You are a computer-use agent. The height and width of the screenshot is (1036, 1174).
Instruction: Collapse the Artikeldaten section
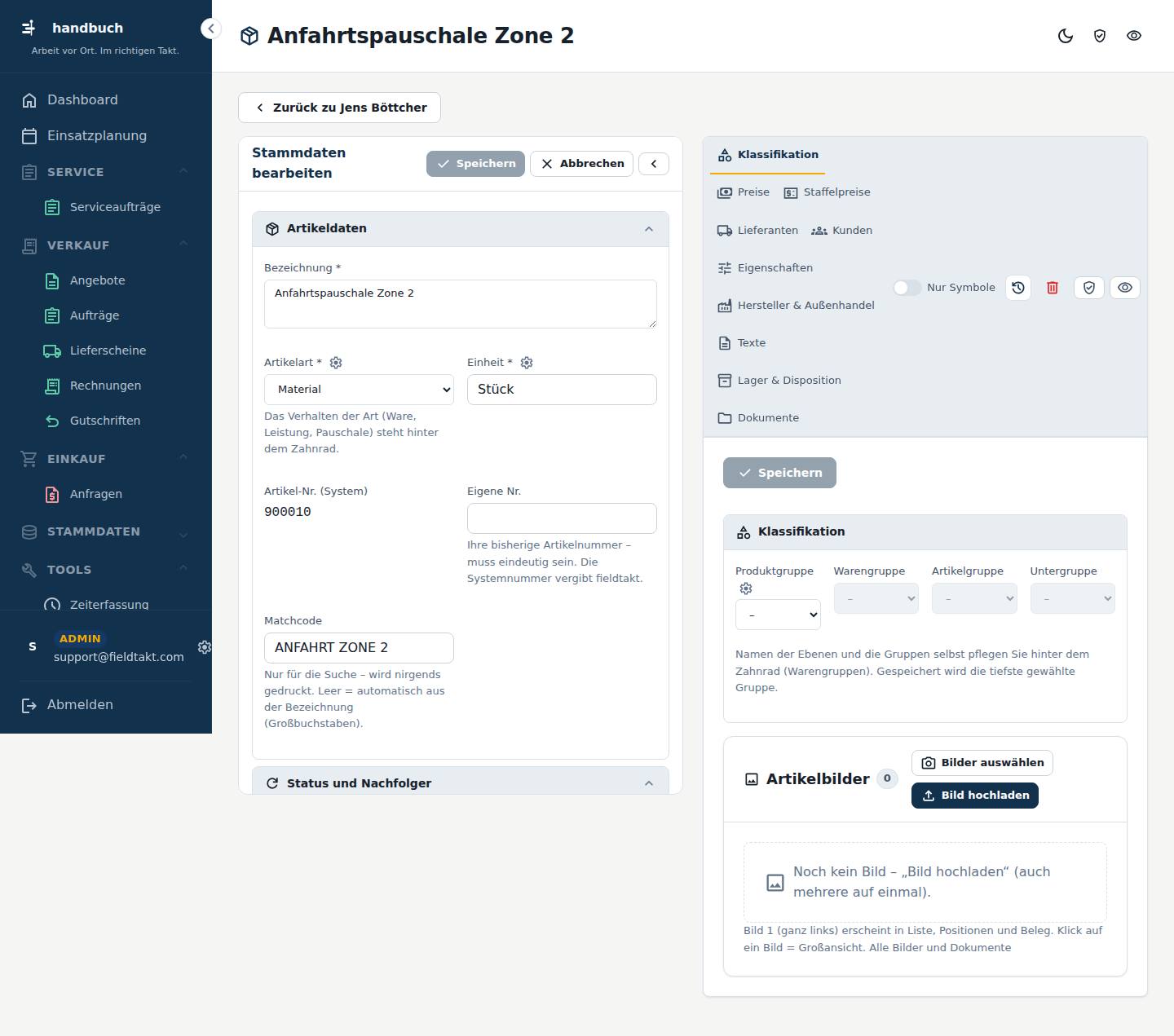pos(461,229)
